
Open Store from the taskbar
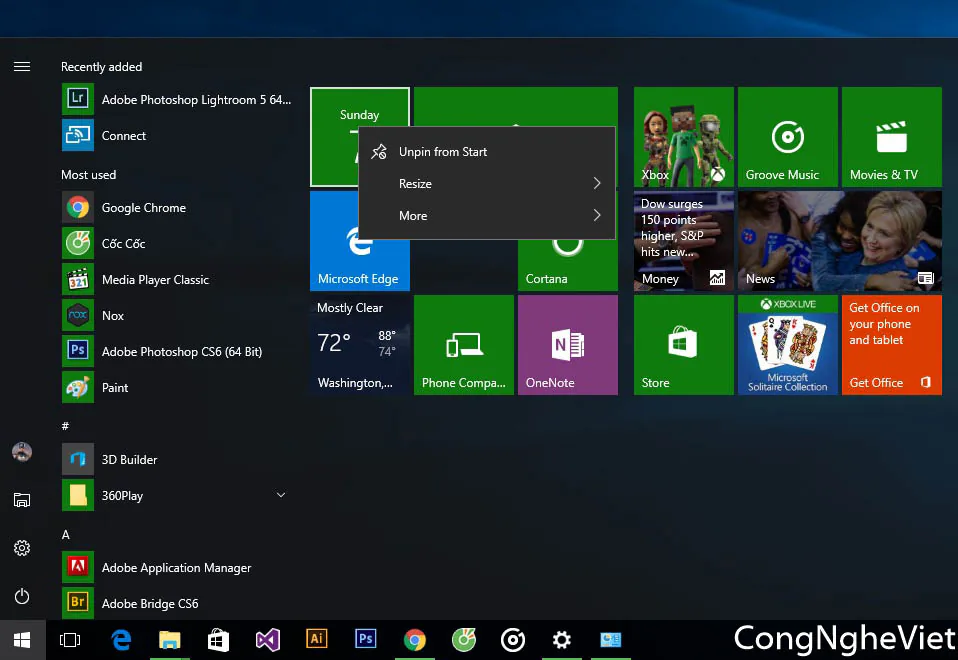219,640
